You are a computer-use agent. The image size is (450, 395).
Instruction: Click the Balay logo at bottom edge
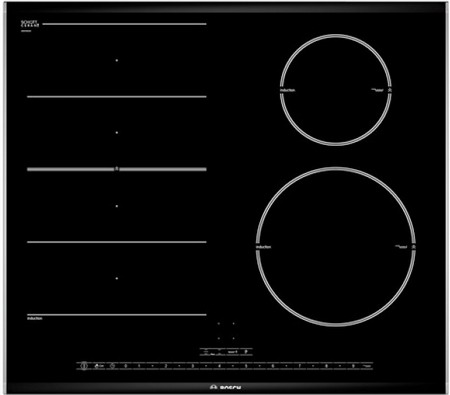pyautogui.click(x=226, y=387)
